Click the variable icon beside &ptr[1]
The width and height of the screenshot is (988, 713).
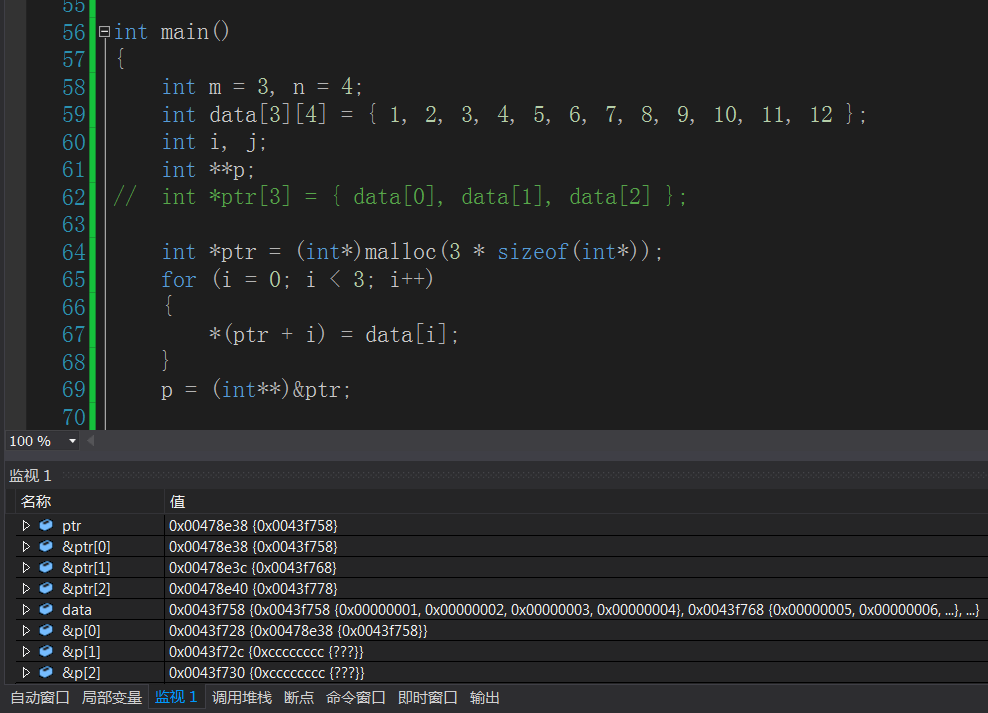click(x=46, y=567)
